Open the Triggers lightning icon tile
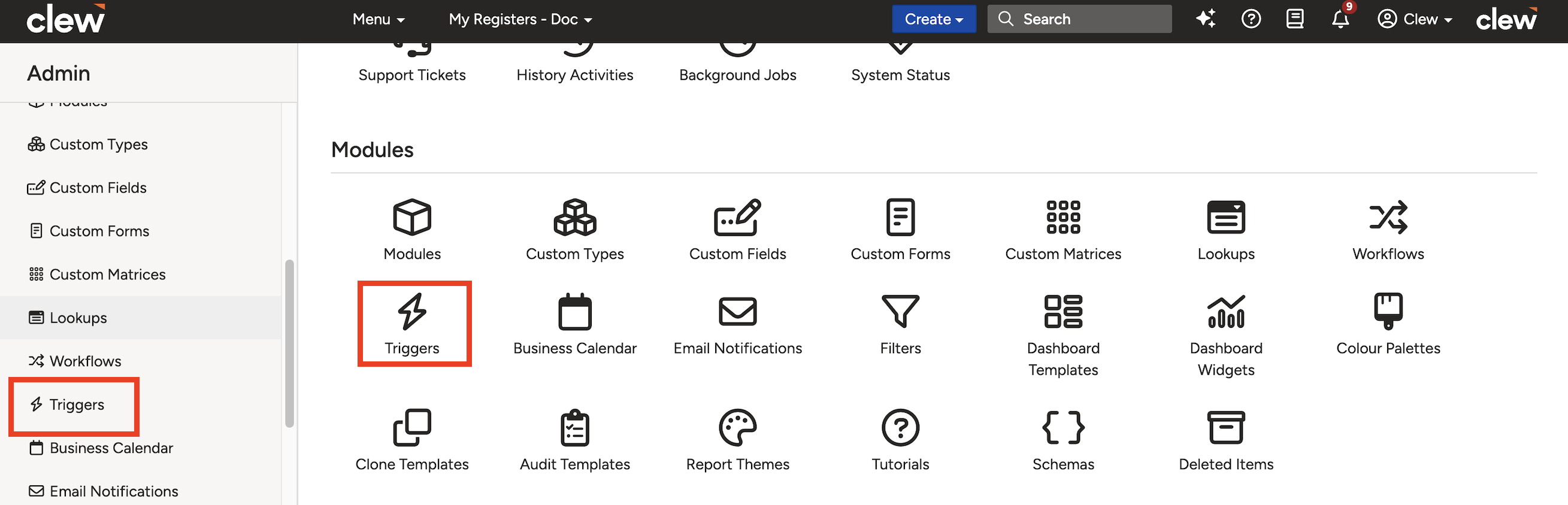1568x505 pixels. pyautogui.click(x=412, y=312)
